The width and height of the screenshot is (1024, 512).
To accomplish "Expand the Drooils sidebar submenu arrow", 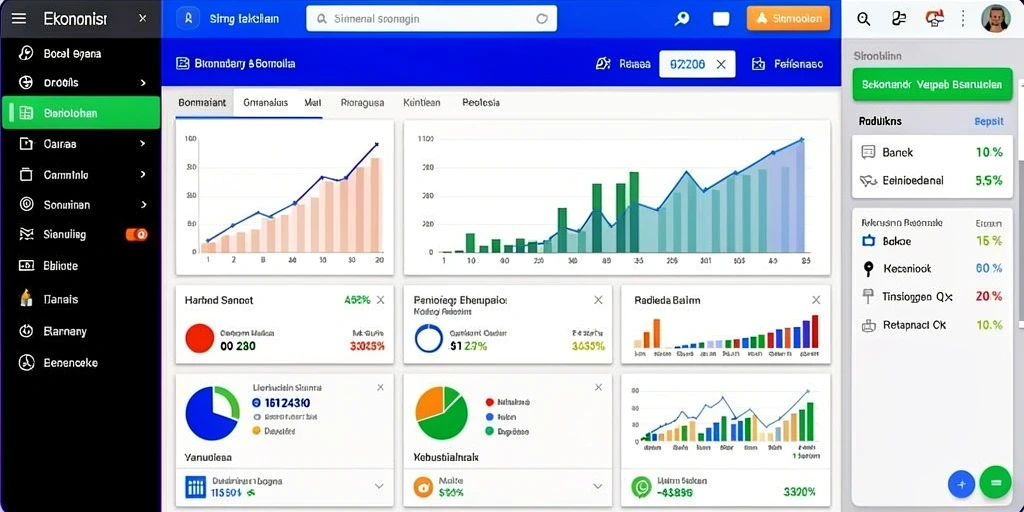I will (142, 83).
